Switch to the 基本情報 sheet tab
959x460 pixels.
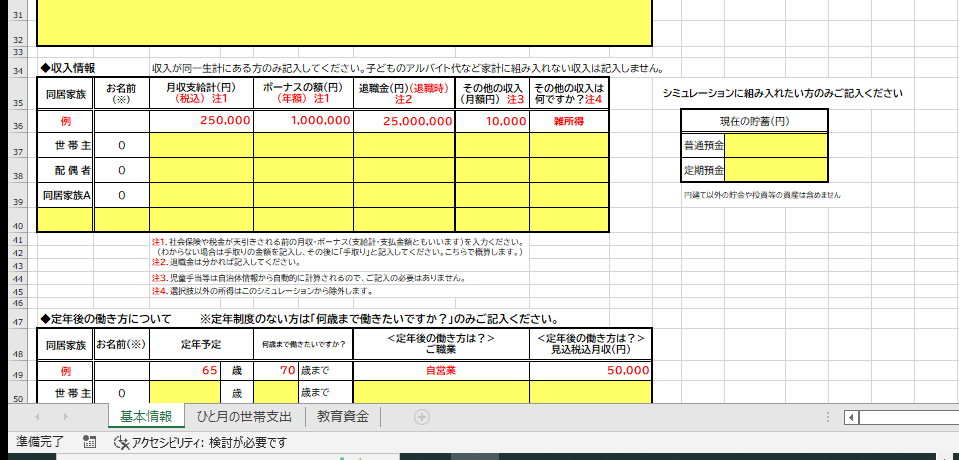pyautogui.click(x=146, y=417)
